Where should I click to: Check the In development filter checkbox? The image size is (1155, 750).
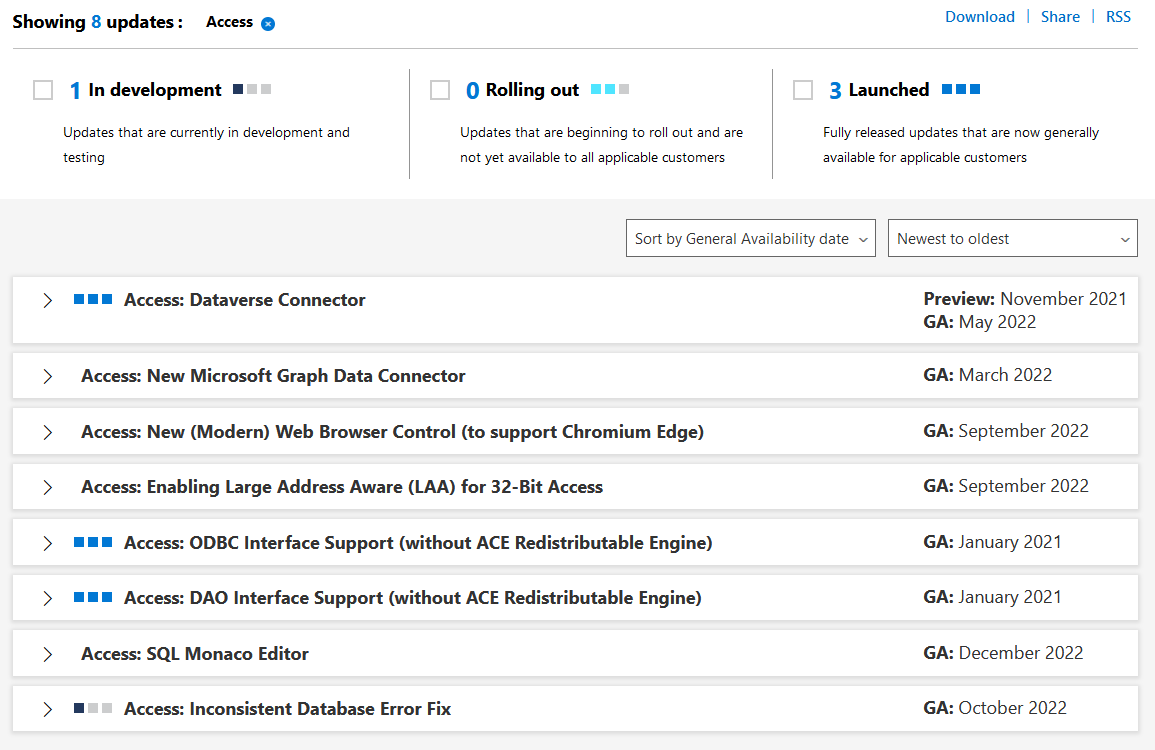[x=43, y=90]
